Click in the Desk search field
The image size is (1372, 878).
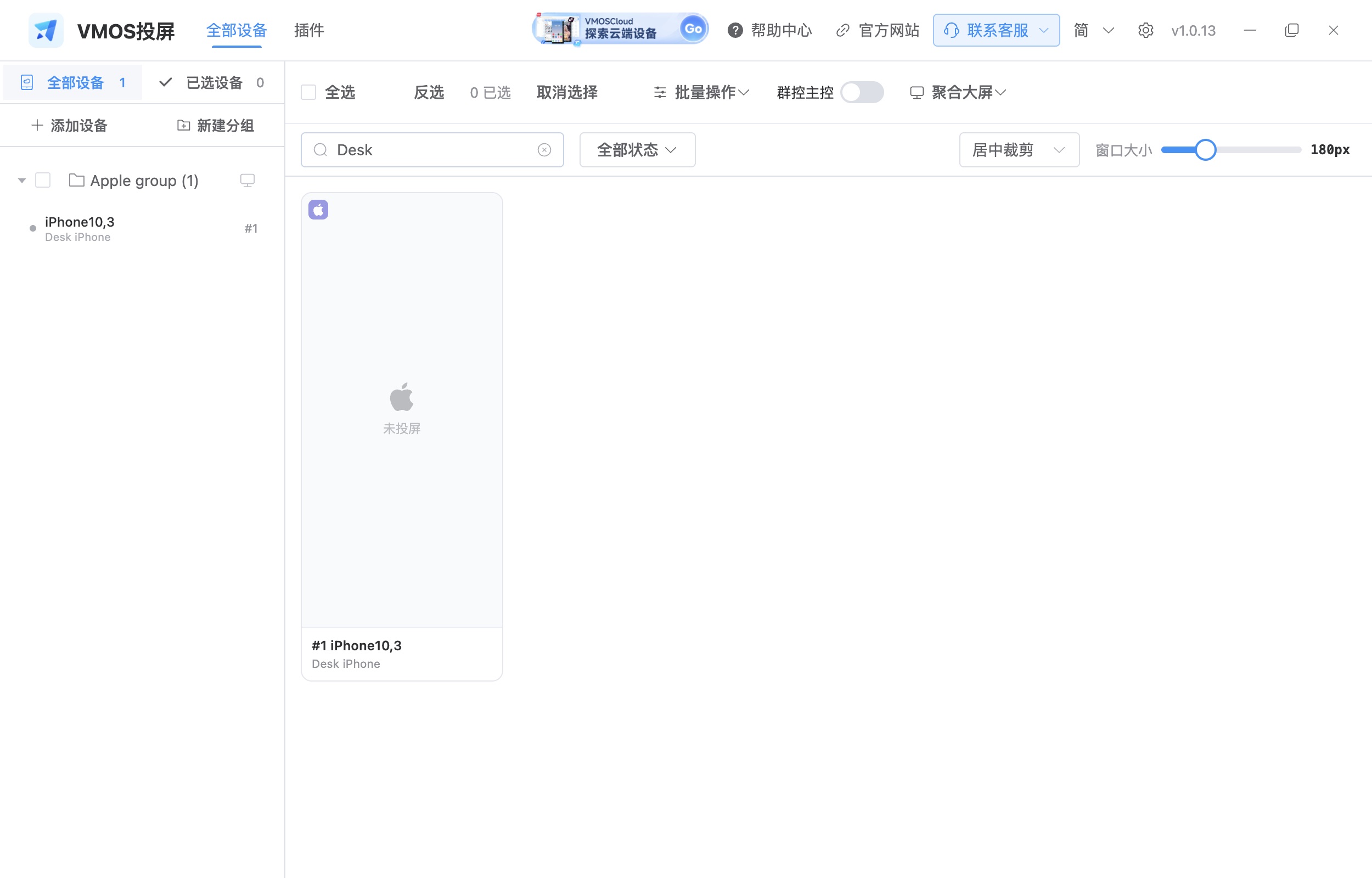(x=432, y=150)
